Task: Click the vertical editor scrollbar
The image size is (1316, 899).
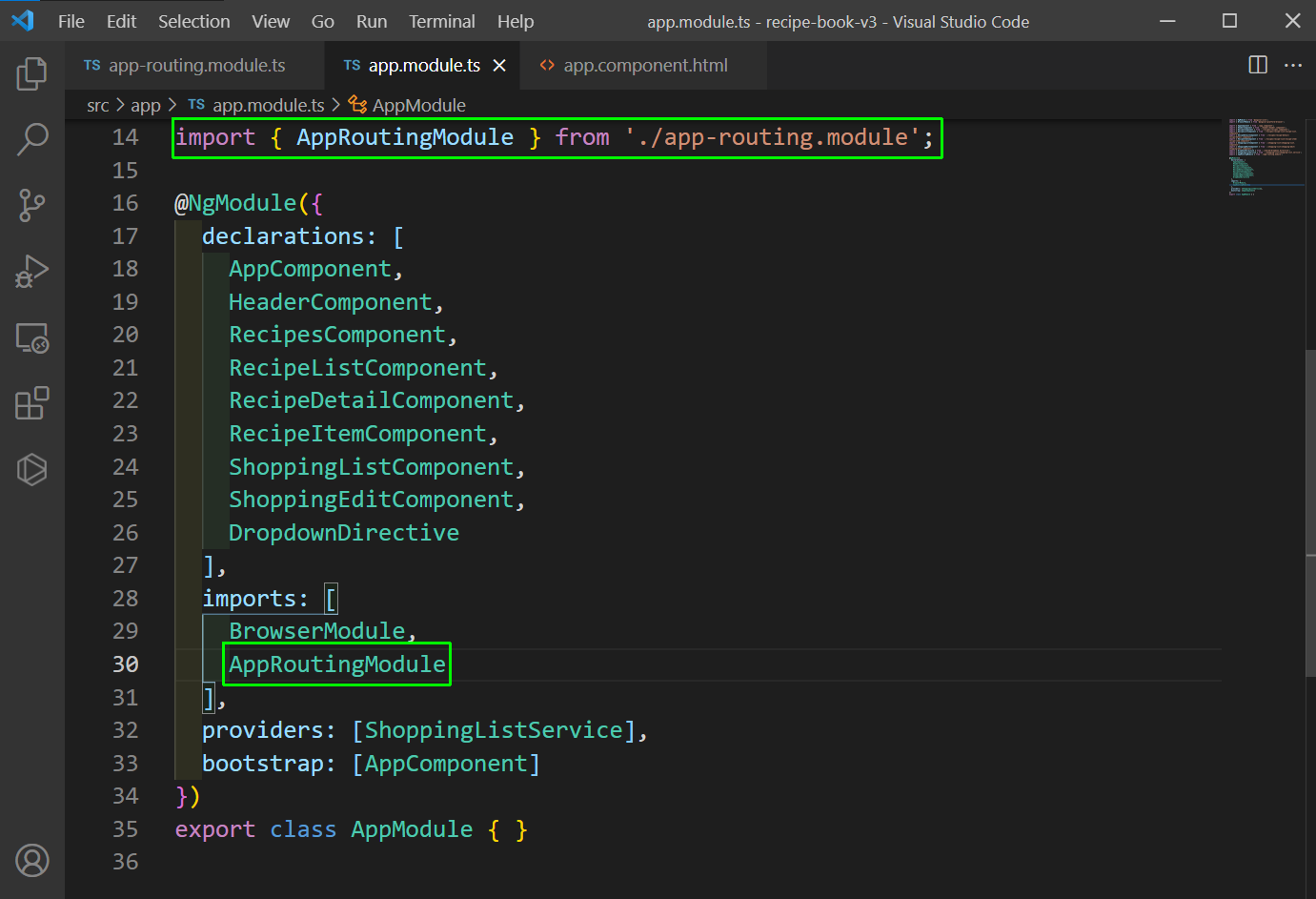Action: coord(1310,513)
